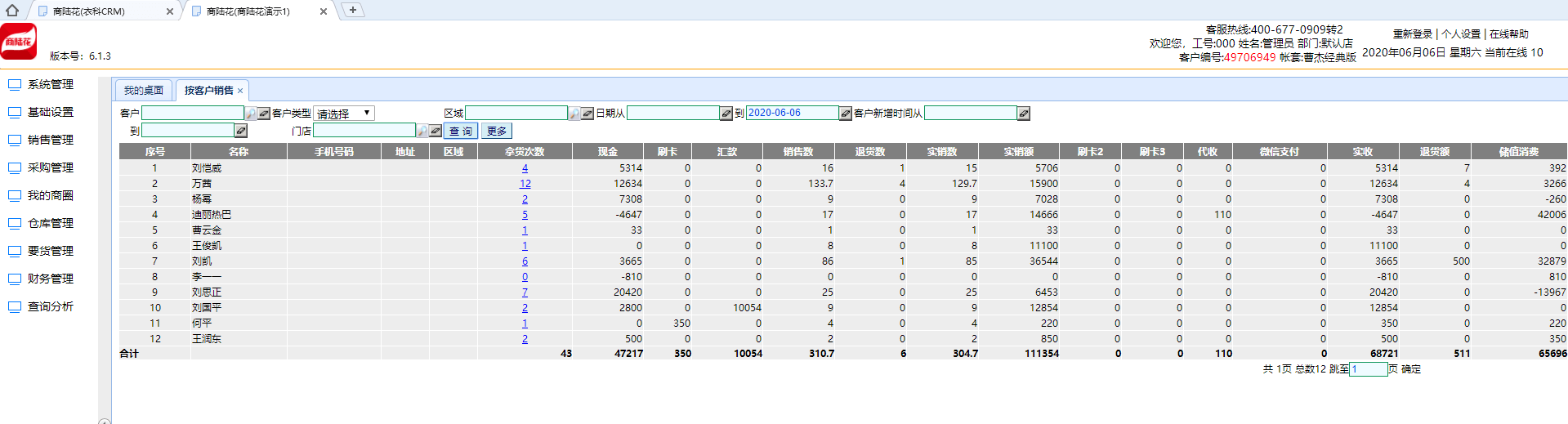Open 在线帮助 link

pyautogui.click(x=1509, y=33)
